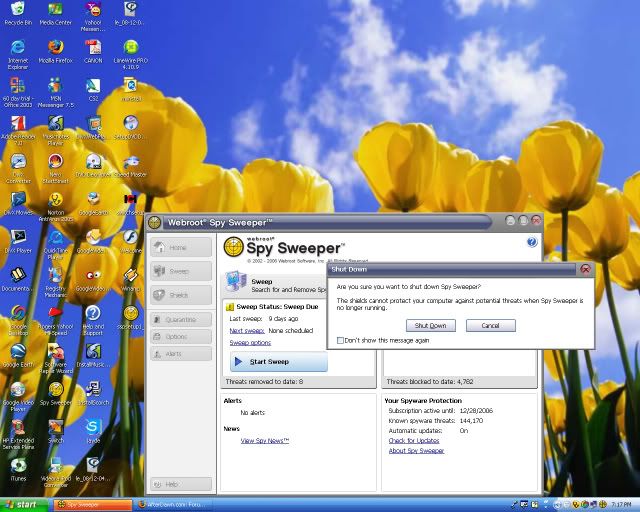
Task: Click the Windows start button
Action: click(22, 505)
